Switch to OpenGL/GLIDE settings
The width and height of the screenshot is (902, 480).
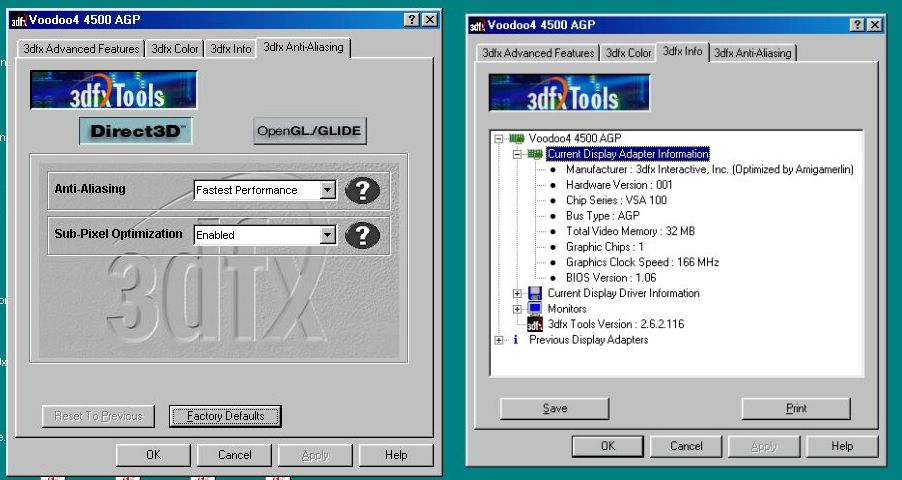point(309,131)
